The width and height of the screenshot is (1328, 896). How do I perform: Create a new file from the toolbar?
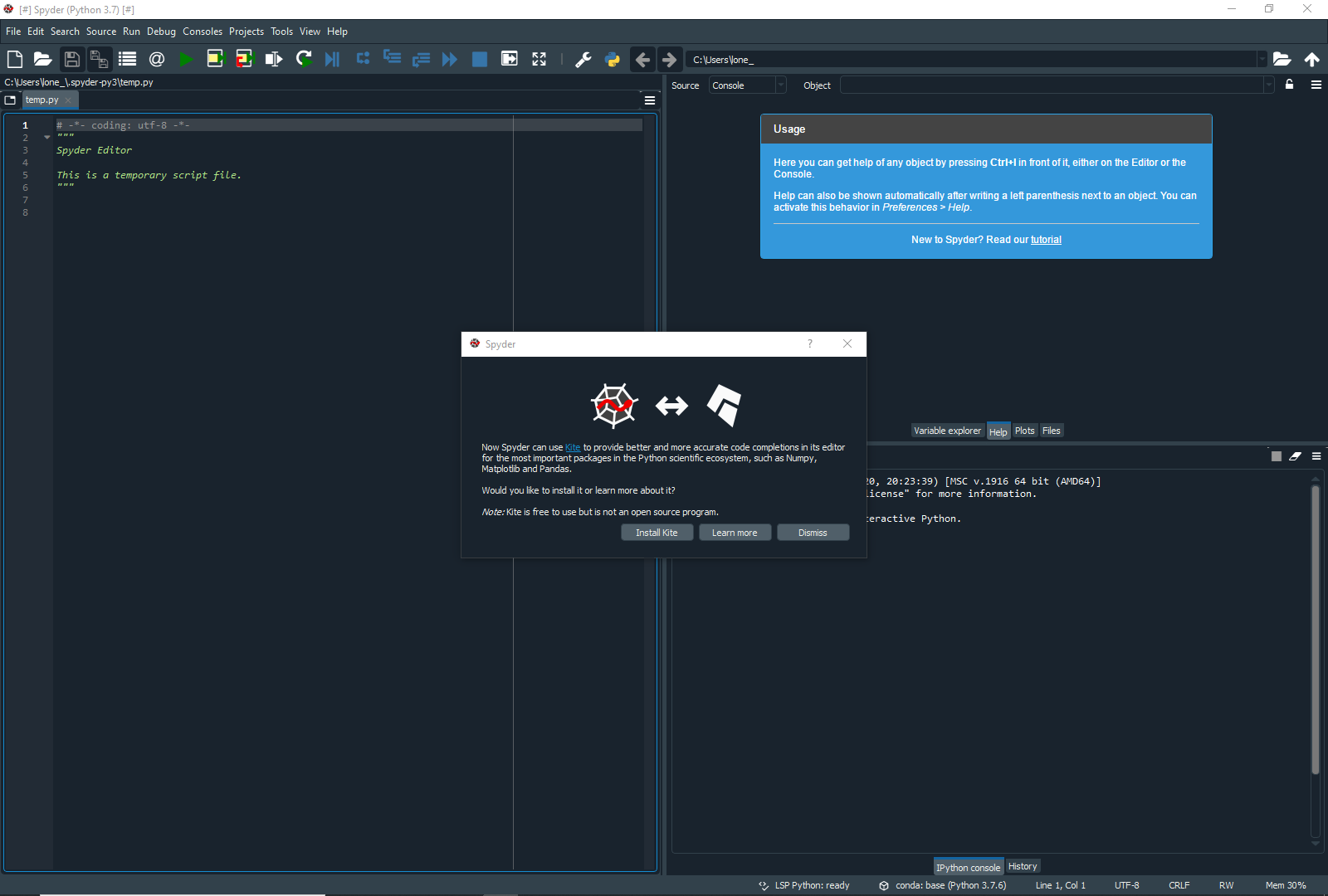click(14, 59)
